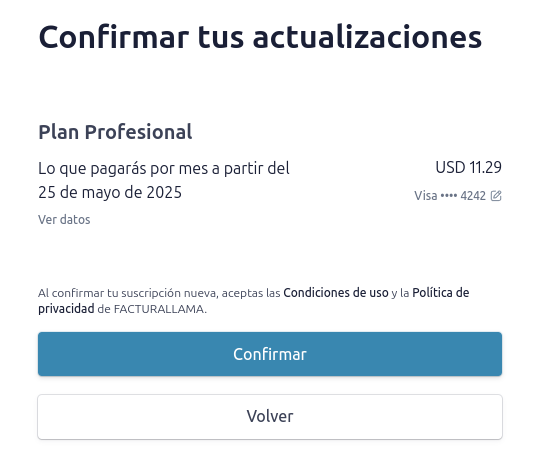The height and width of the screenshot is (464, 533).
Task: Click 'privacidad' on the disclaimer's second line
Action: [x=66, y=309]
